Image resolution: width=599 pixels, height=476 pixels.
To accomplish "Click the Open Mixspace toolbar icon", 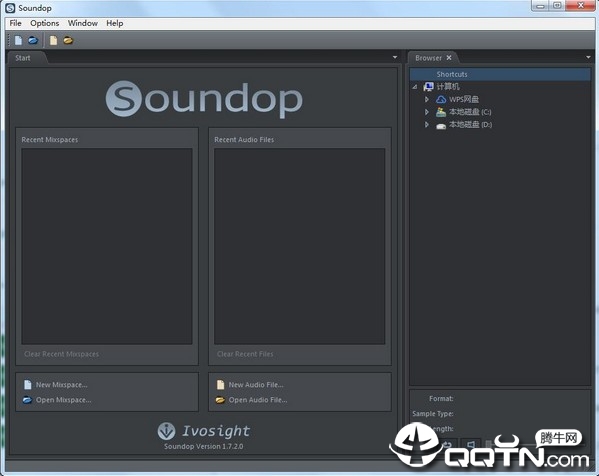I will (x=33, y=40).
